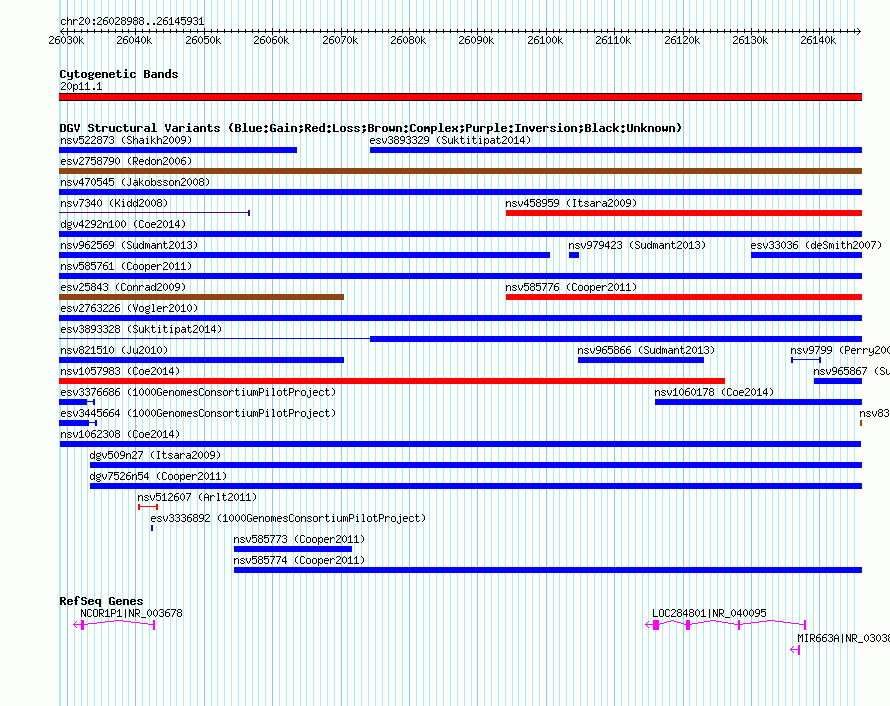Click the 26140k ruler tick label
The image size is (890, 706).
(x=818, y=40)
